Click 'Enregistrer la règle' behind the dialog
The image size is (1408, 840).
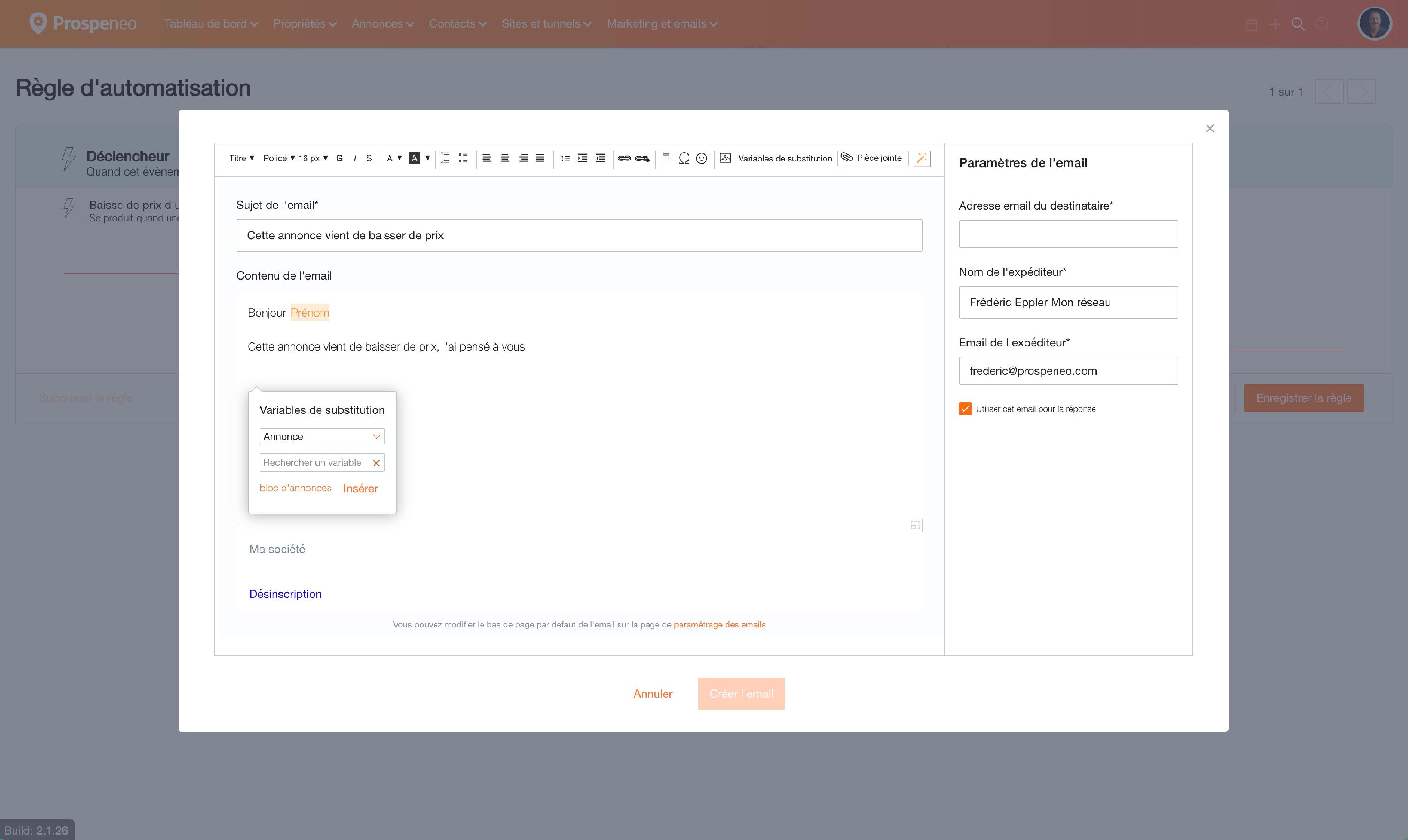click(1303, 398)
